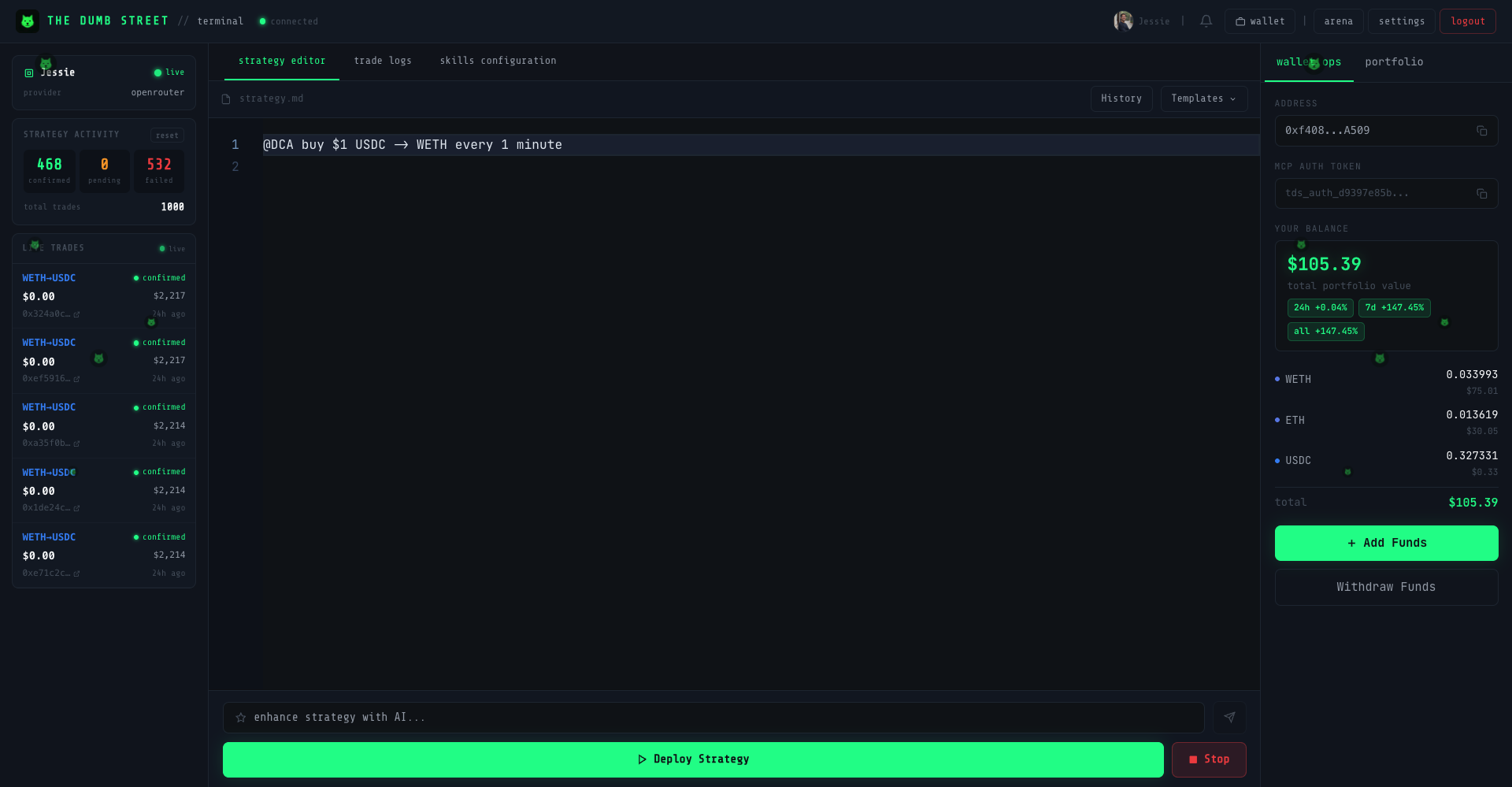Click Jessie's profile avatar
Screen dimensions: 1512x787
pyautogui.click(x=1123, y=21)
